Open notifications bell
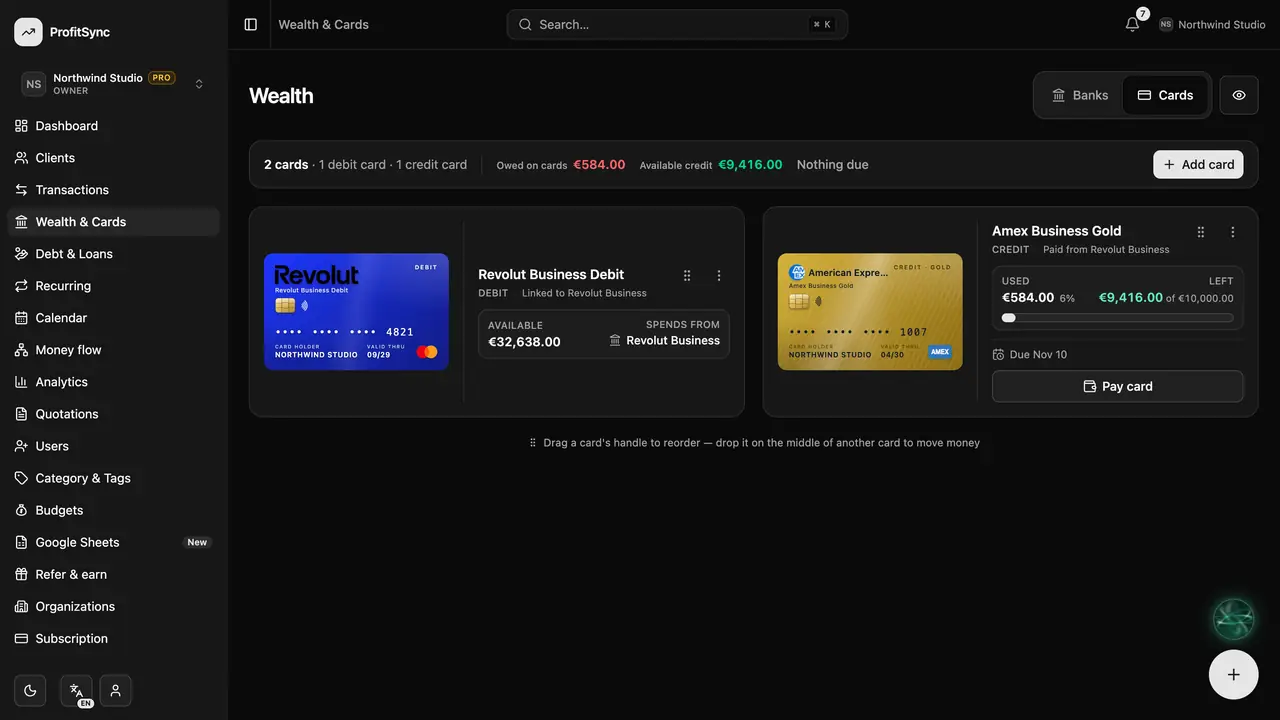This screenshot has width=1280, height=720. pos(1132,24)
